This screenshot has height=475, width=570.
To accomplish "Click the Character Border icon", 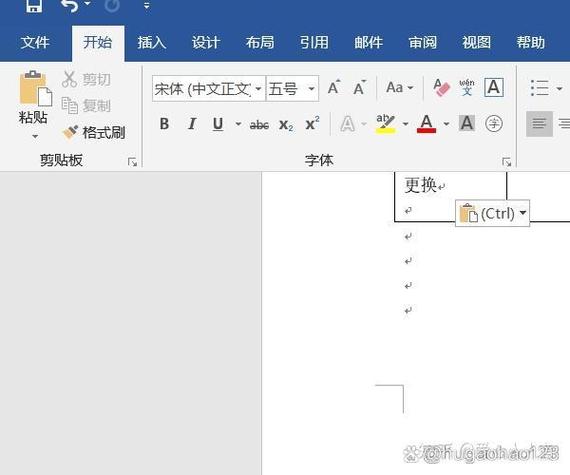I will pos(494,88).
